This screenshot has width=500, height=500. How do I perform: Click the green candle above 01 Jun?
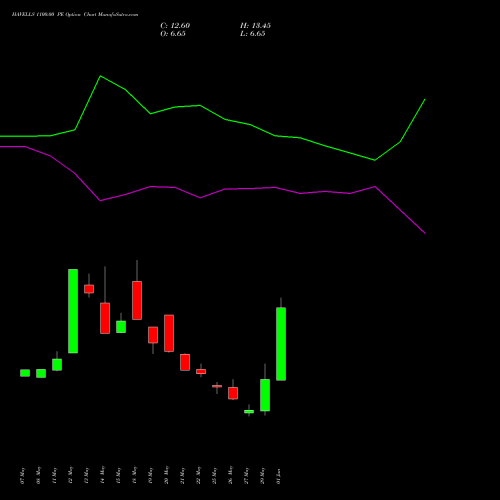pos(281,344)
